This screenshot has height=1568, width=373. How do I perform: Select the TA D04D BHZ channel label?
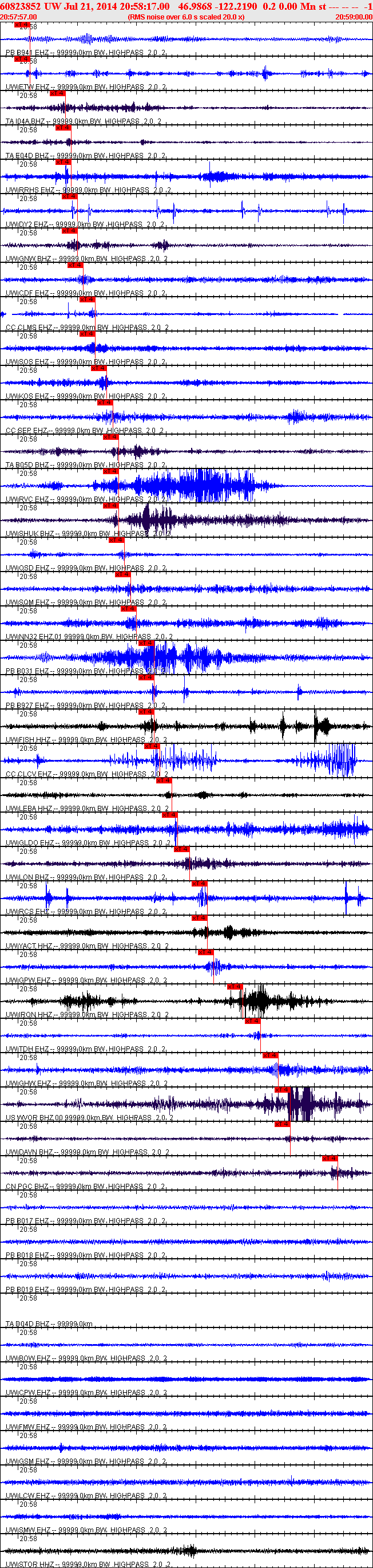pyautogui.click(x=27, y=1324)
